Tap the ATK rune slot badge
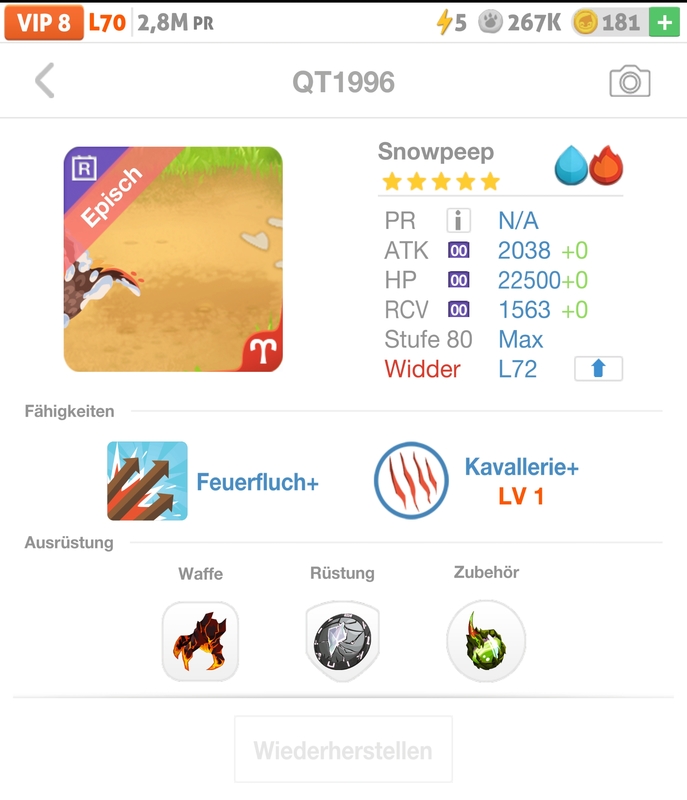 (x=459, y=250)
